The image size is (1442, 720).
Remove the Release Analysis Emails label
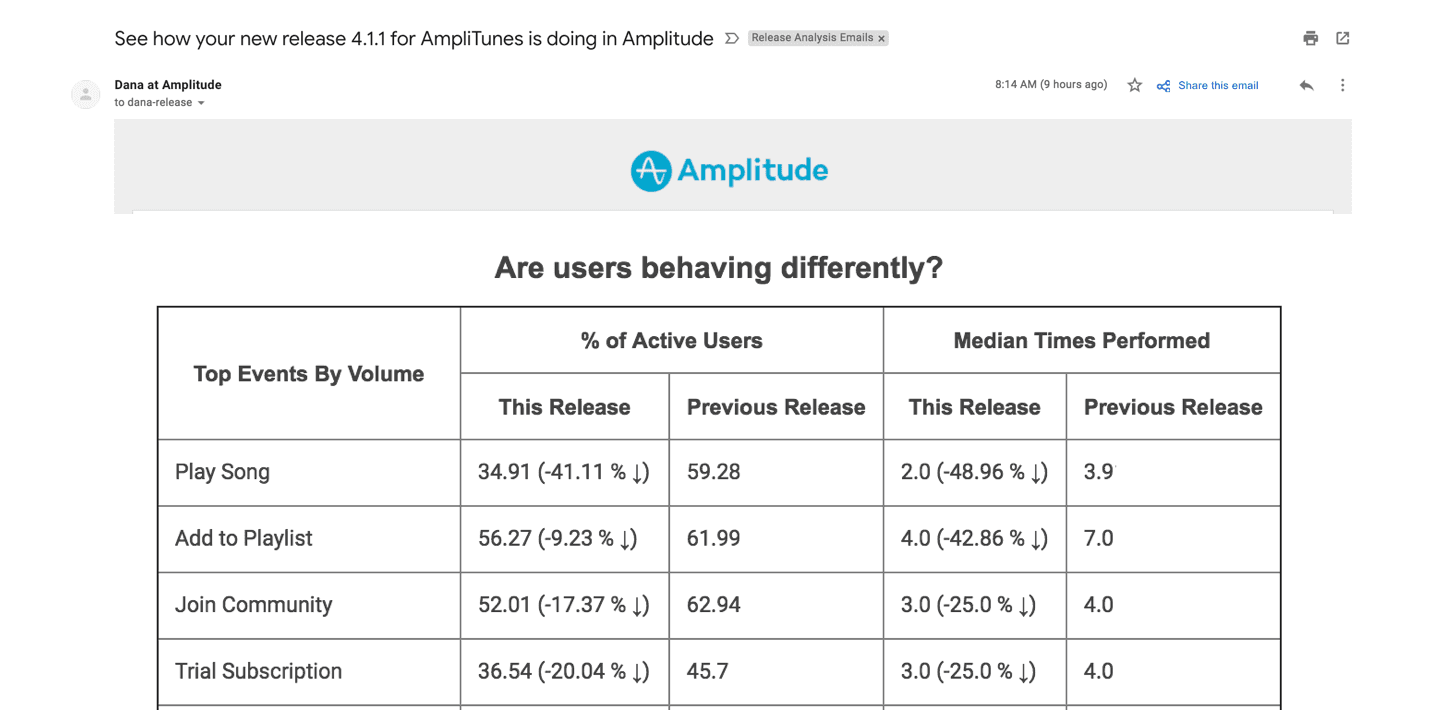click(881, 38)
